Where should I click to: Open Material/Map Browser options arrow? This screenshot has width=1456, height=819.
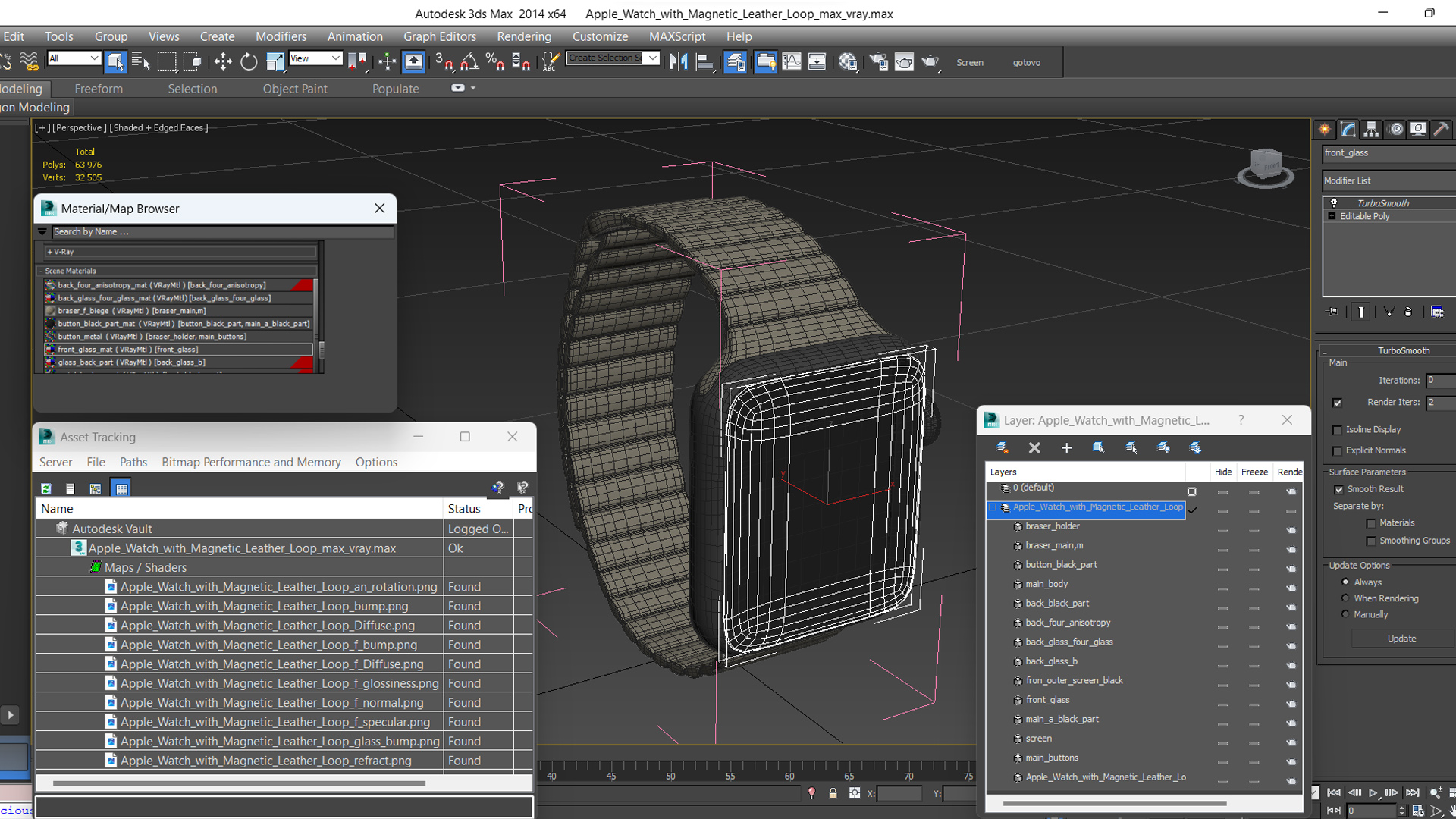pyautogui.click(x=42, y=232)
